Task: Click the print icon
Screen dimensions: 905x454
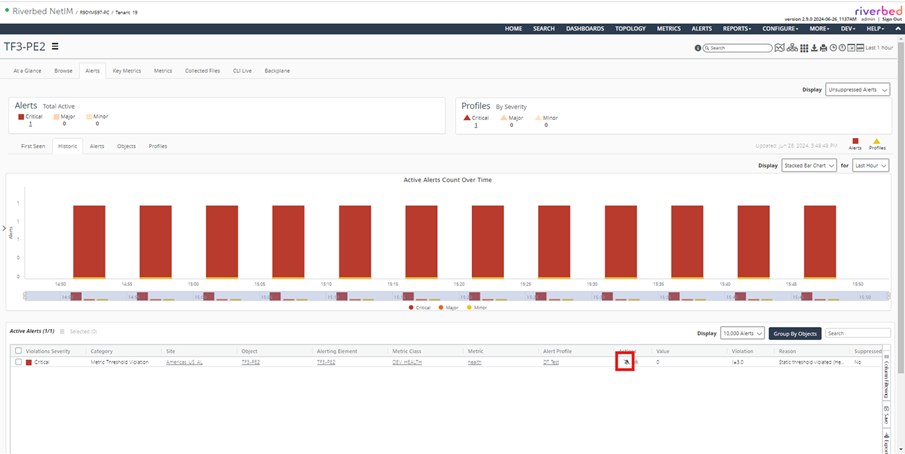Action: (x=823, y=48)
